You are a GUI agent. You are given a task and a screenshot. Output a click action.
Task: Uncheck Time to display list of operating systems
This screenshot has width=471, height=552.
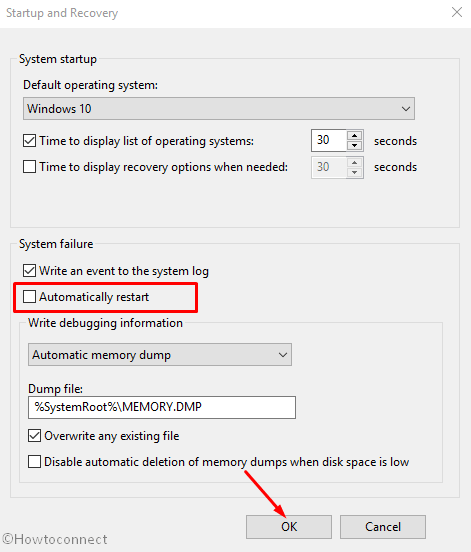coord(29,141)
